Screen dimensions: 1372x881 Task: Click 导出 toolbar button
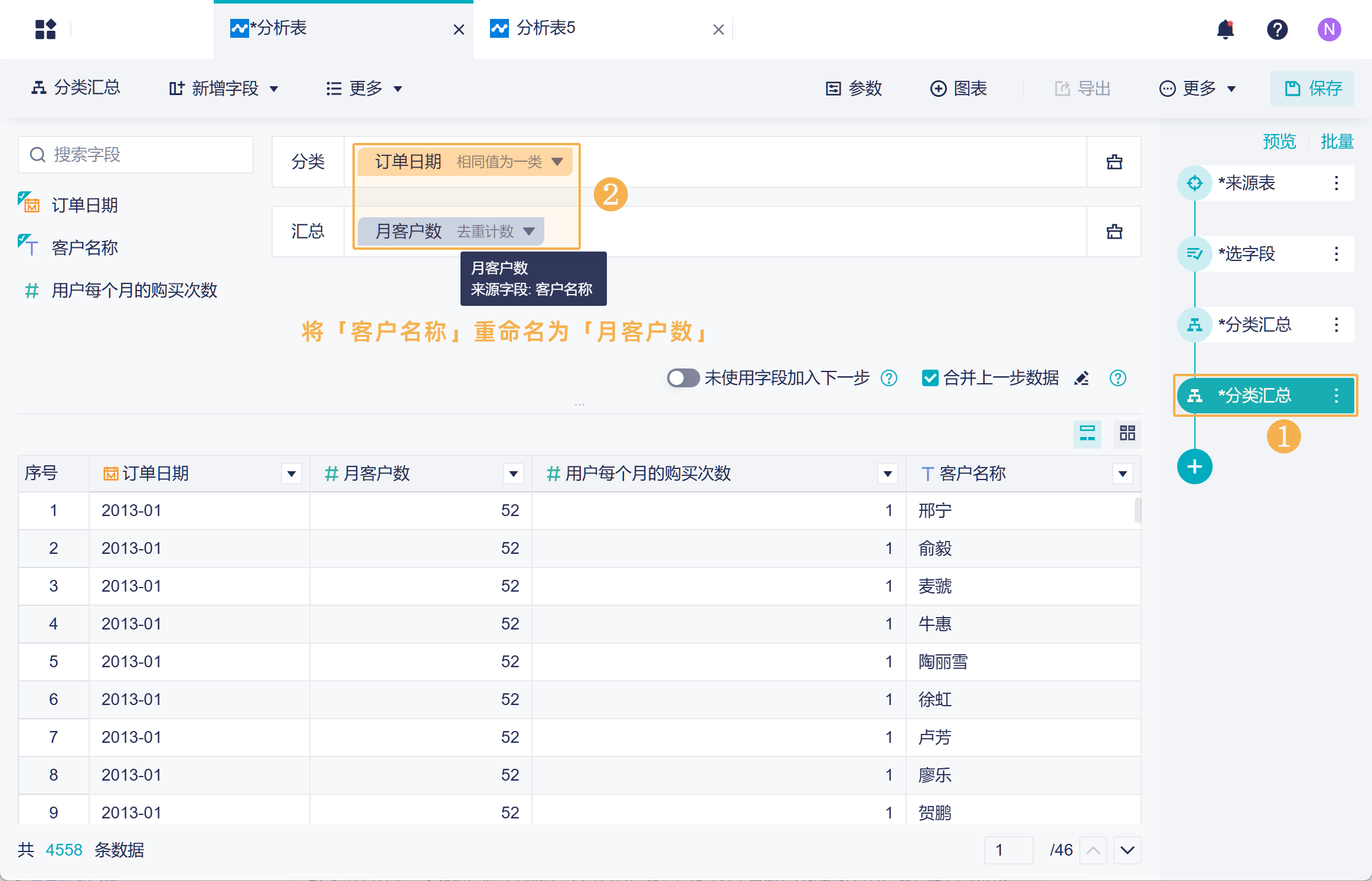(x=1083, y=89)
